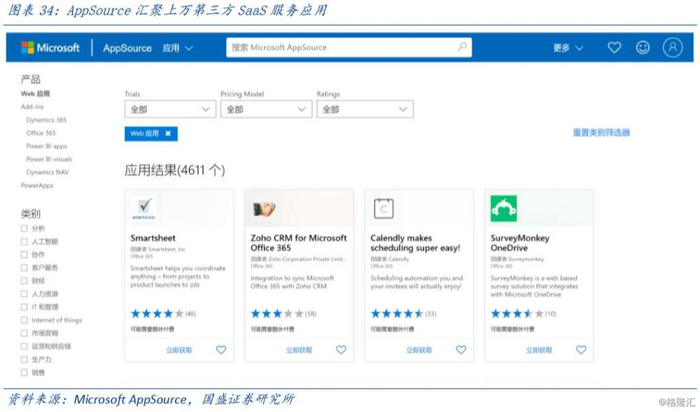700x412 pixels.
Task: Select PowerApps product filter
Action: click(37, 185)
